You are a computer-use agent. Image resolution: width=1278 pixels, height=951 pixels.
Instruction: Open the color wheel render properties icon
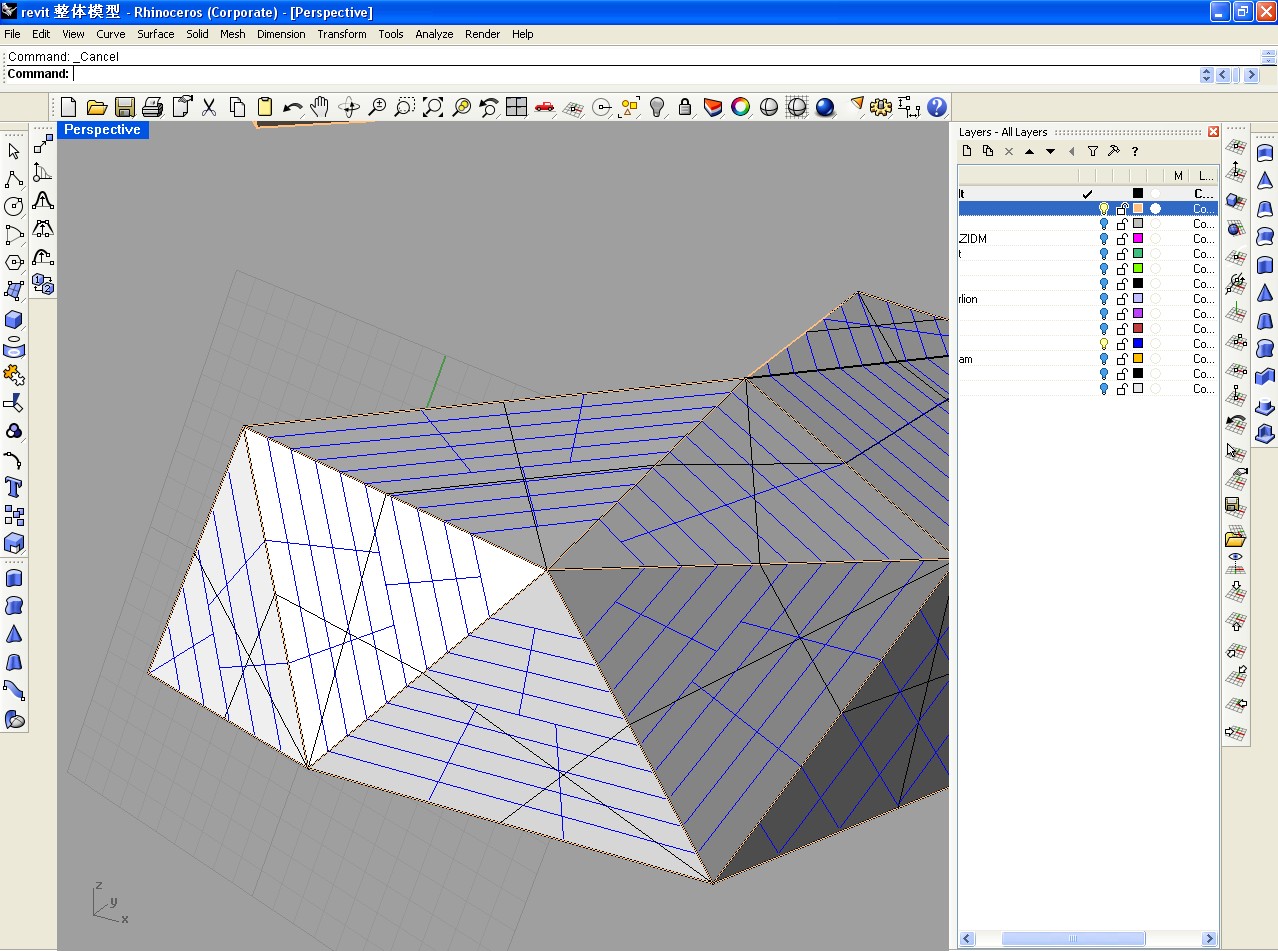point(740,107)
